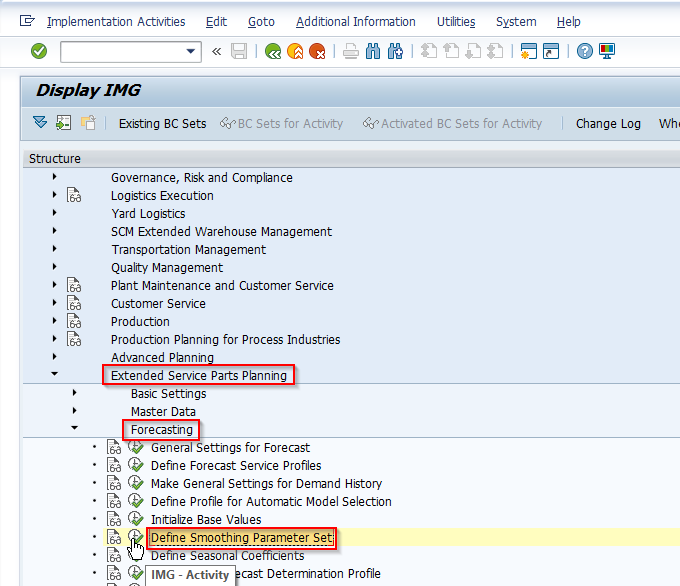Click the Generate Shortcut icon

551,52
